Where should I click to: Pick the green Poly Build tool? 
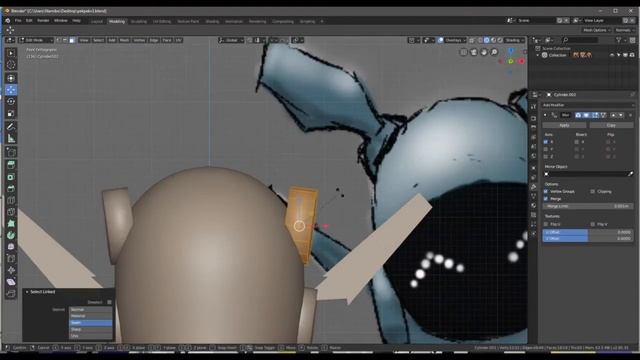(x=11, y=224)
